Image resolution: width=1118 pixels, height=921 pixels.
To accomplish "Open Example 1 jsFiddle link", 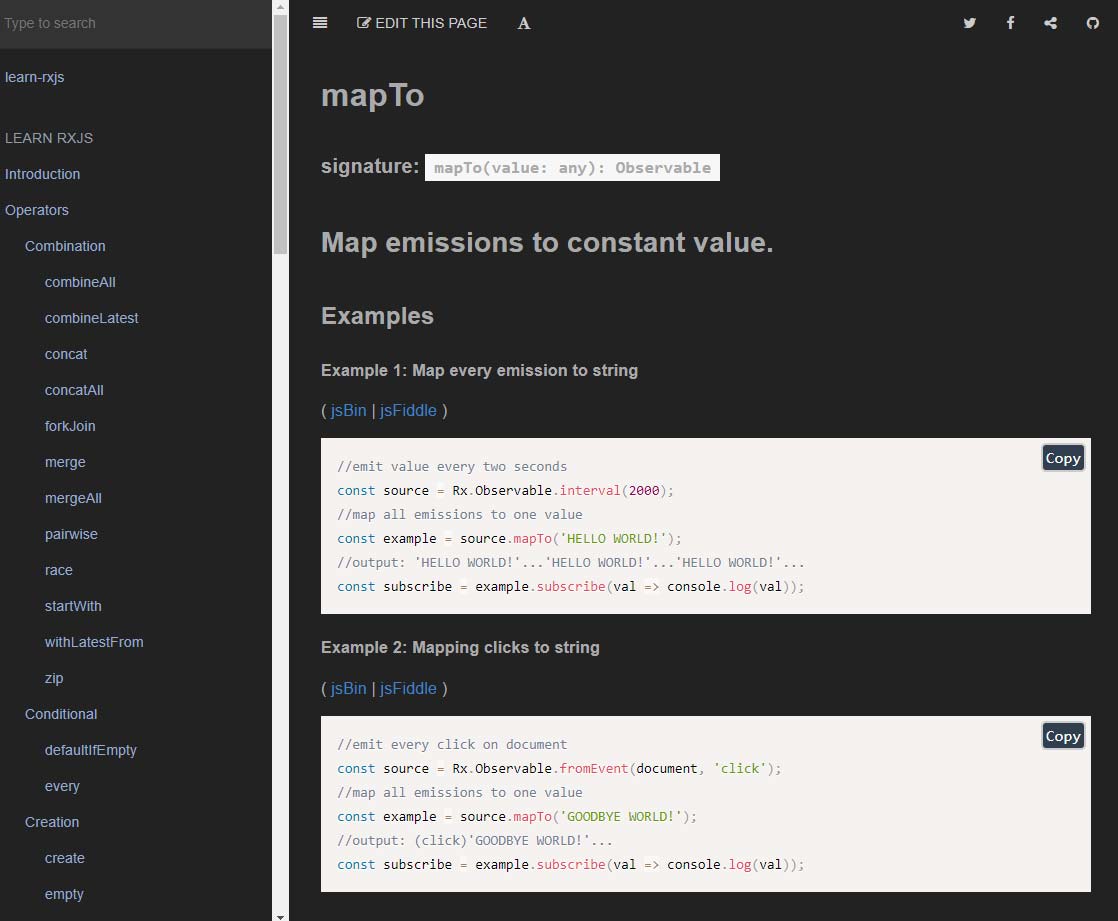I will [408, 411].
